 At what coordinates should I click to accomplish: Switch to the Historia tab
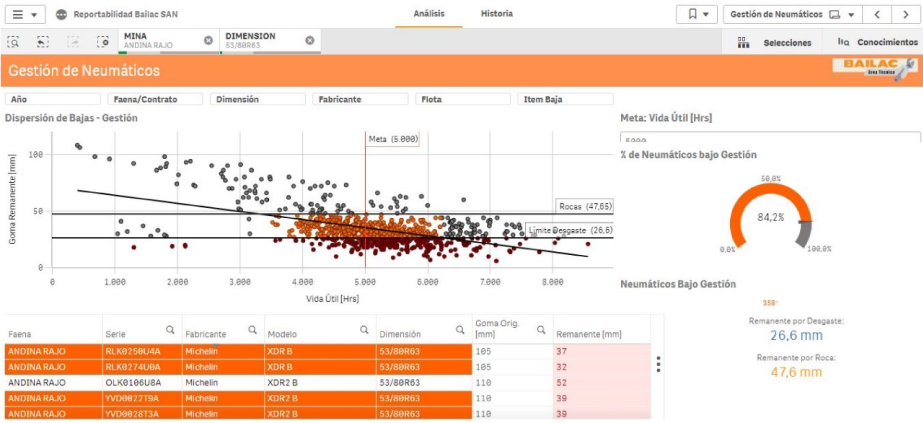[x=497, y=14]
